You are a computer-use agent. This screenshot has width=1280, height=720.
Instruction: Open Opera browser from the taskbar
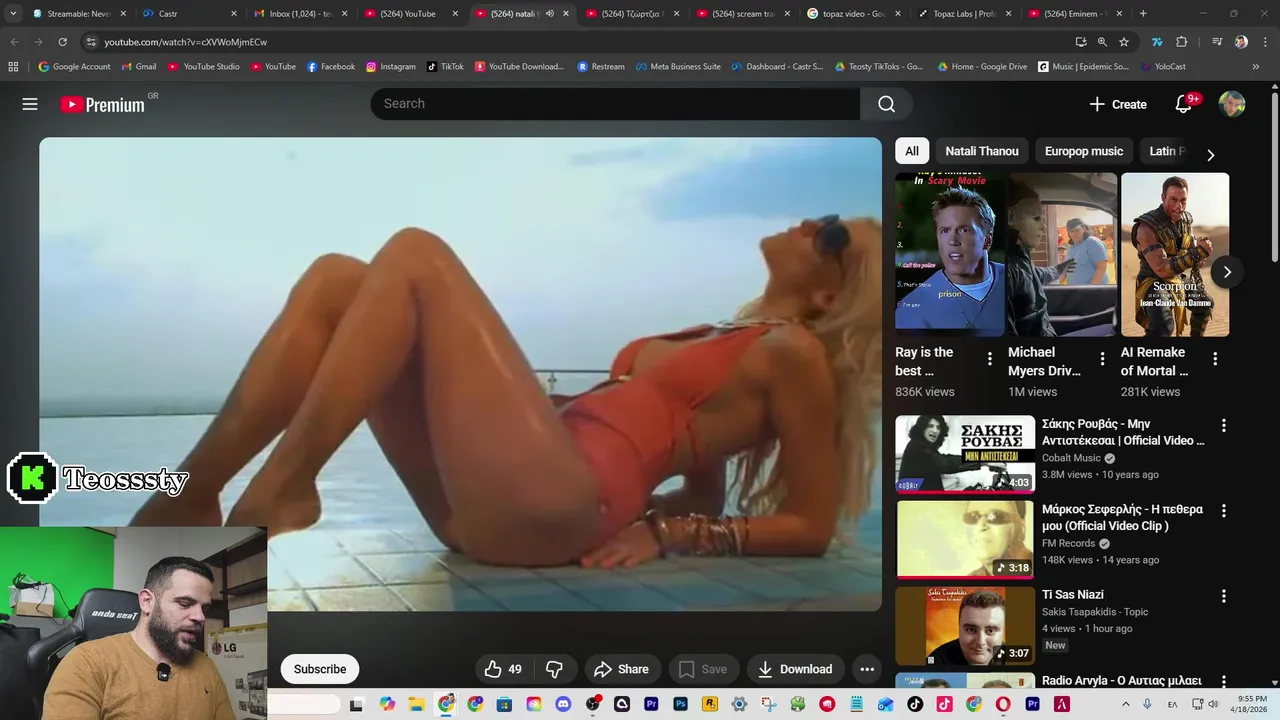point(1003,704)
